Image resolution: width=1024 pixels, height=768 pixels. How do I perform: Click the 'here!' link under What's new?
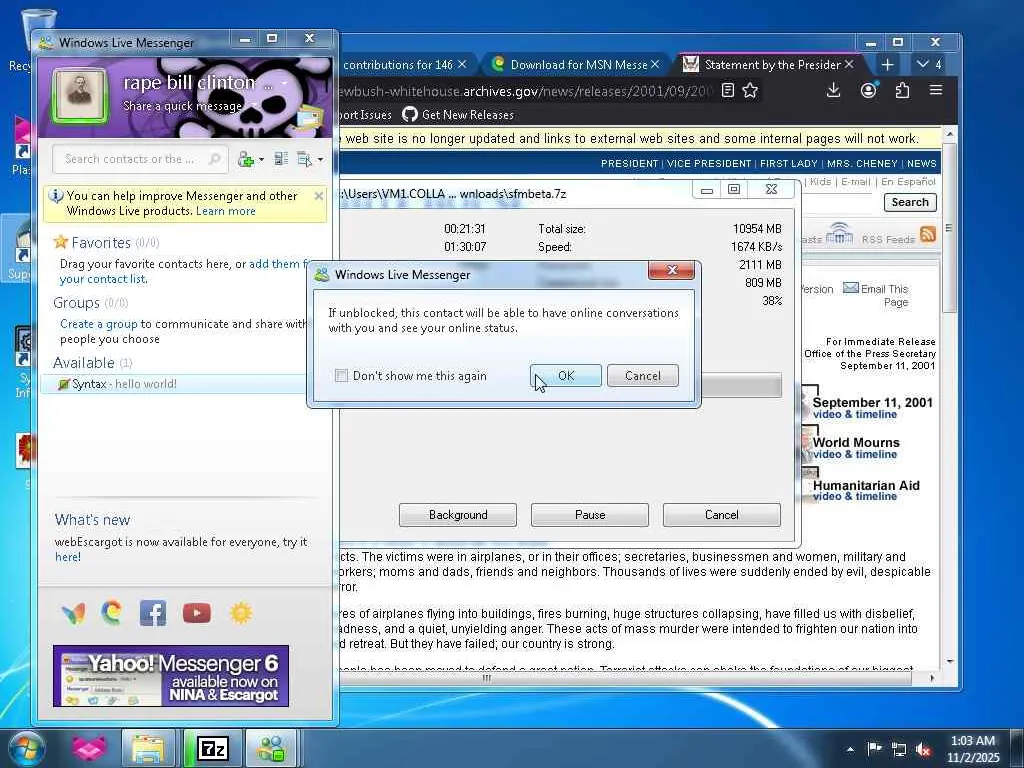(x=68, y=557)
